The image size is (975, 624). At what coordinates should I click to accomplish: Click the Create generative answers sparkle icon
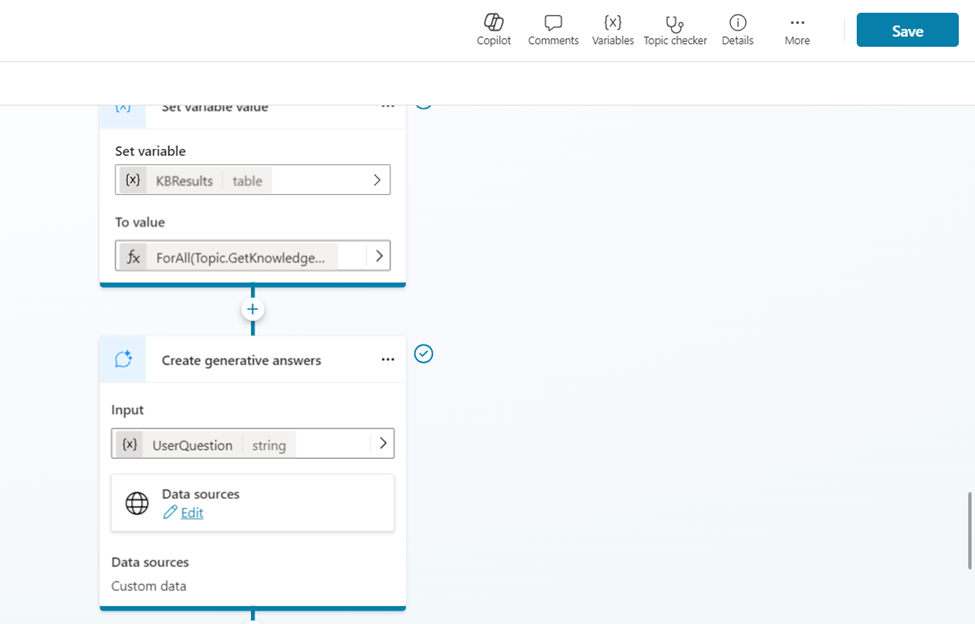coord(123,360)
